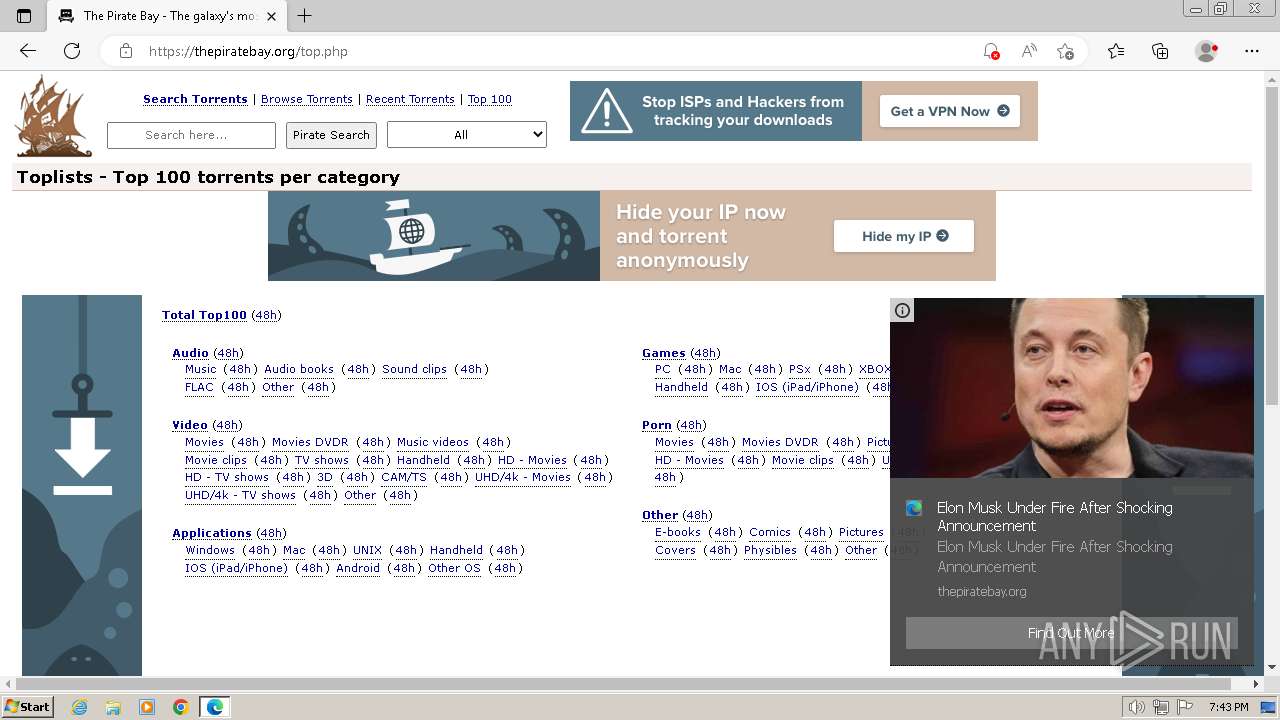Add this page to favorites star icon
The height and width of the screenshot is (720, 1280).
pos(1065,51)
